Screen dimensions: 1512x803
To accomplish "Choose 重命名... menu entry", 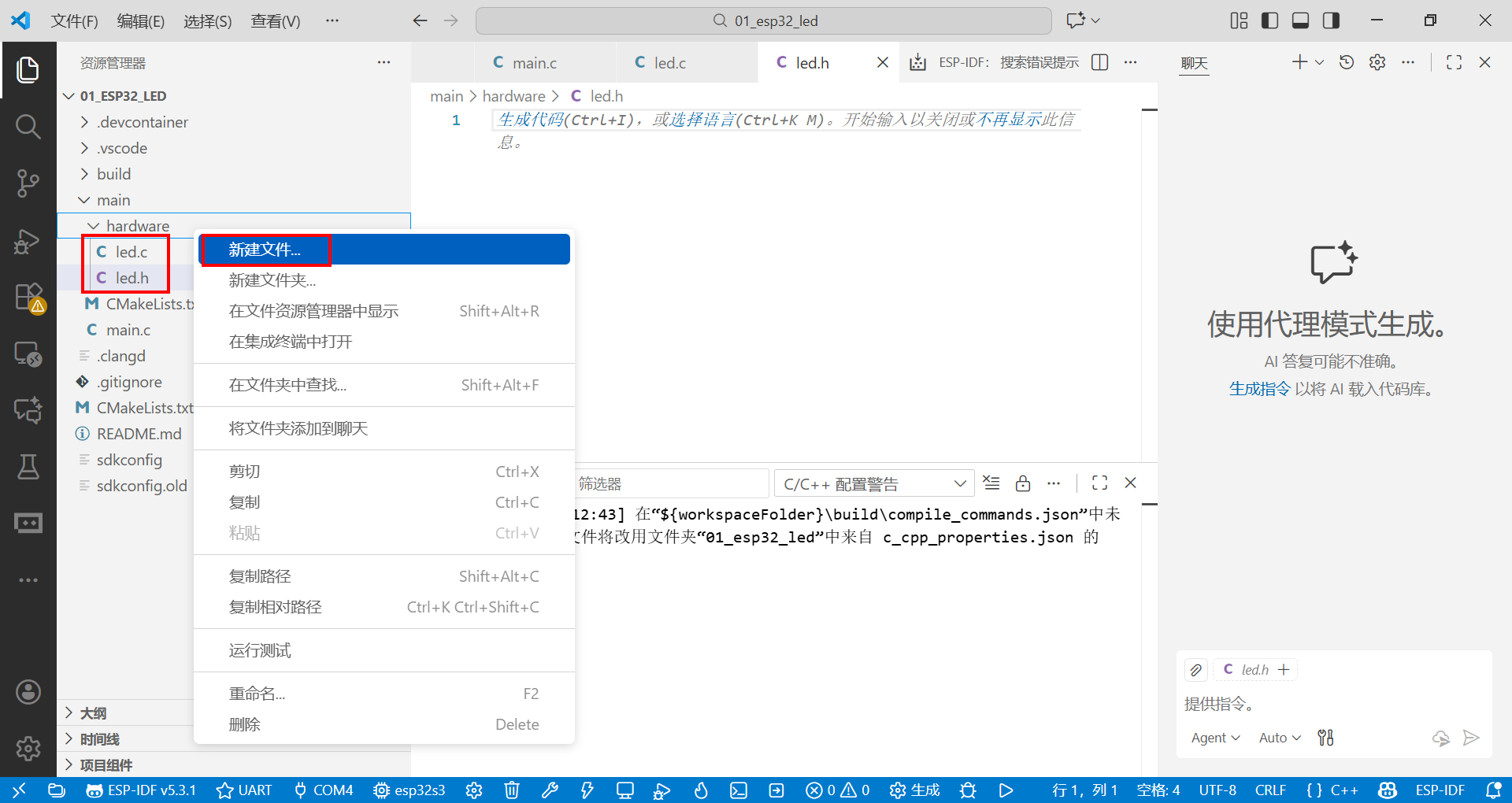I will (x=384, y=694).
